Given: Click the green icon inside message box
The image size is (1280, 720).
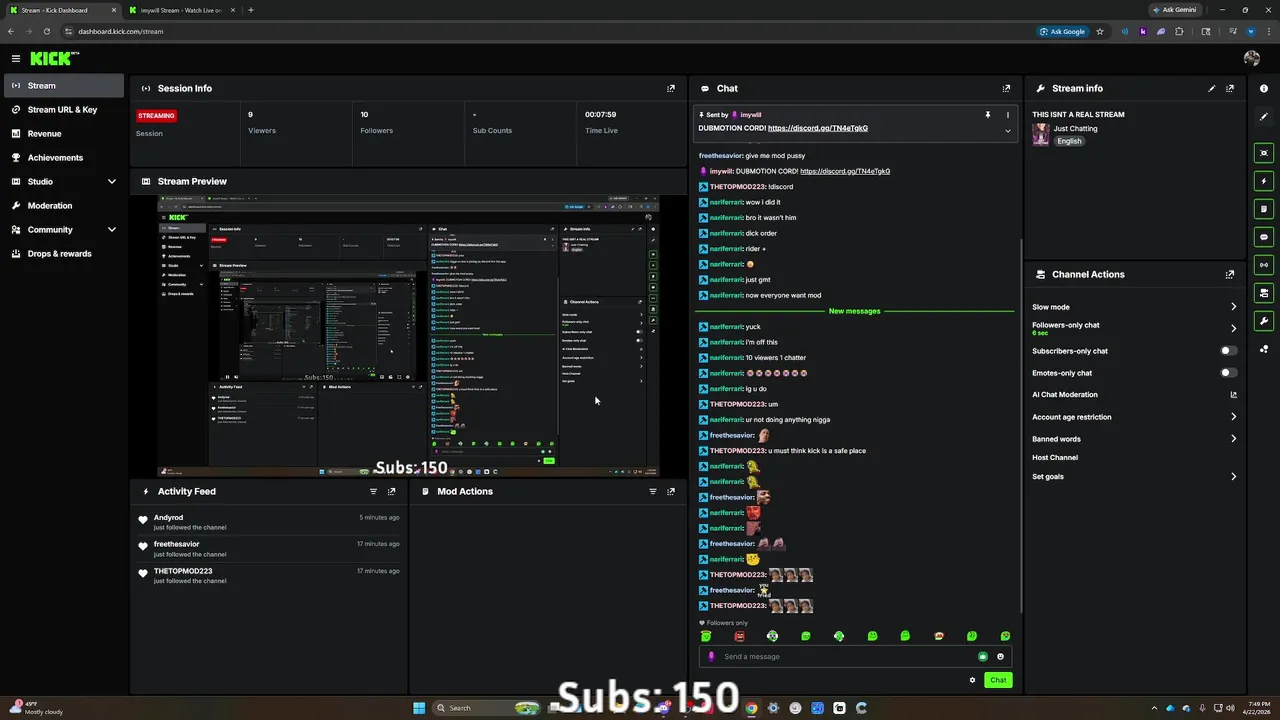Looking at the screenshot, I should coord(983,657).
